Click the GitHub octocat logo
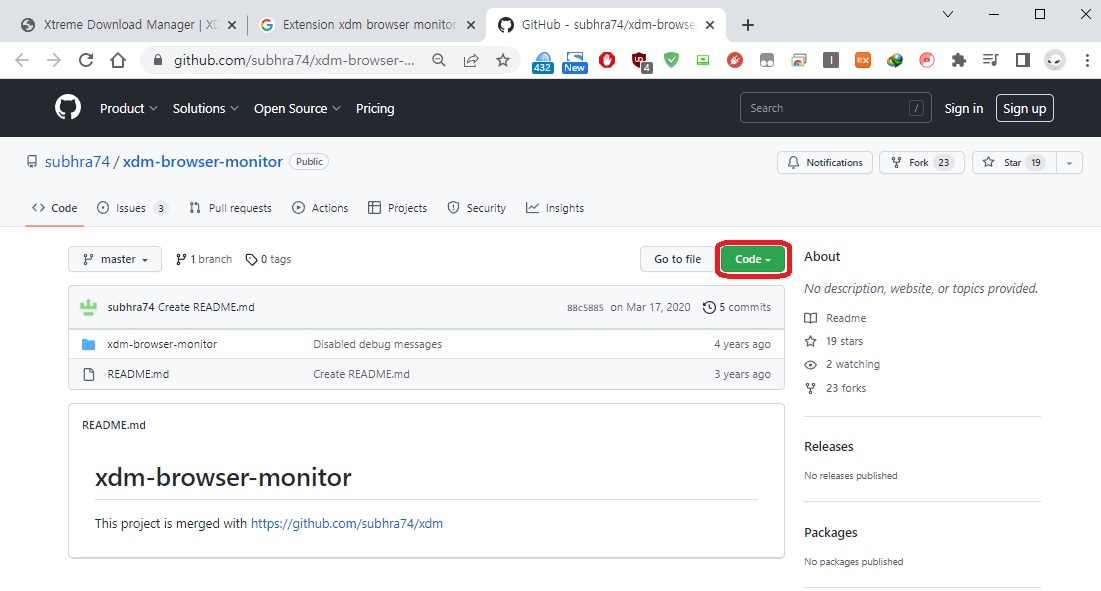The image size is (1101, 591). pyautogui.click(x=68, y=107)
